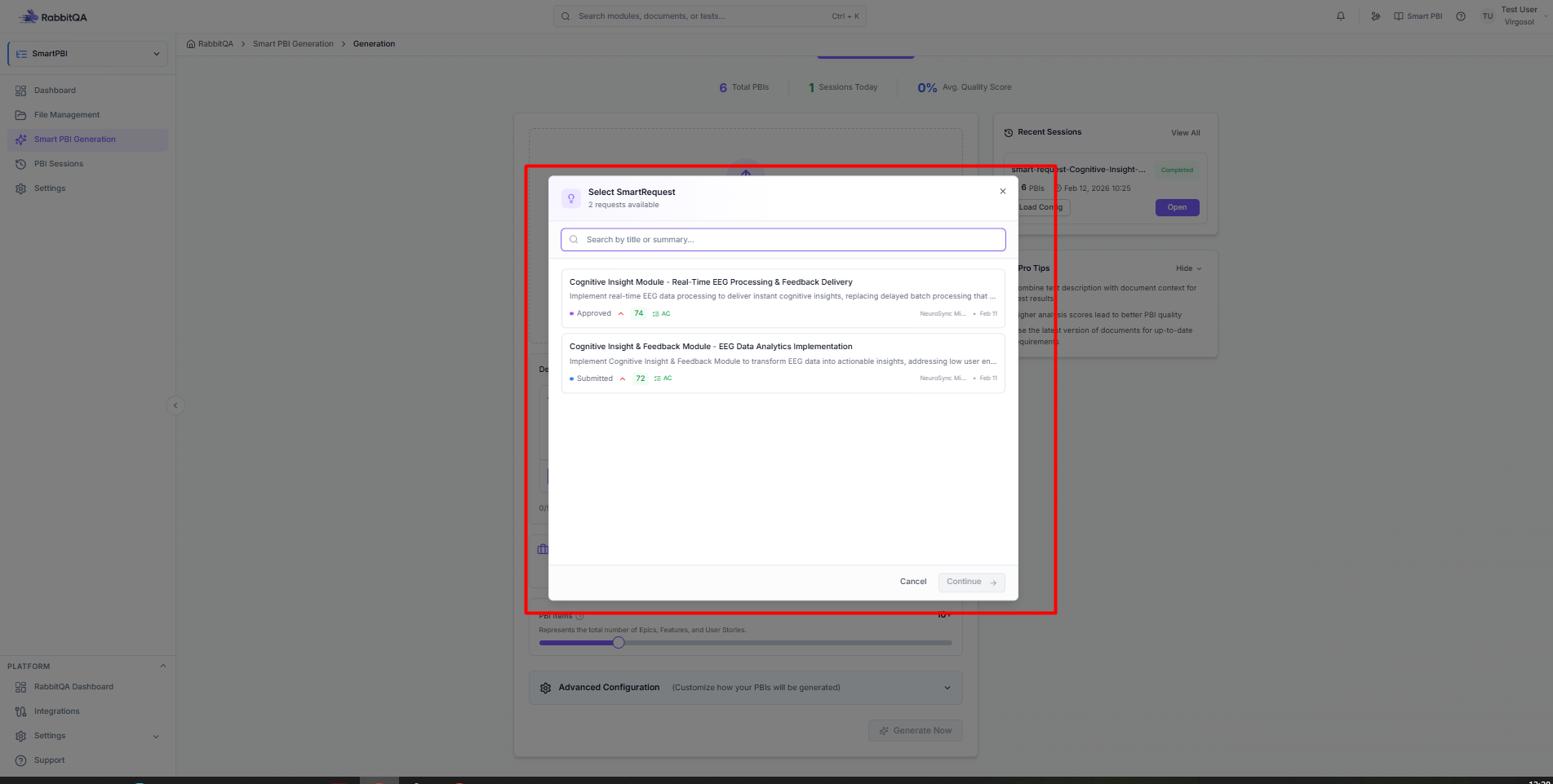
Task: Click View All in Recent Sessions
Action: point(1186,133)
